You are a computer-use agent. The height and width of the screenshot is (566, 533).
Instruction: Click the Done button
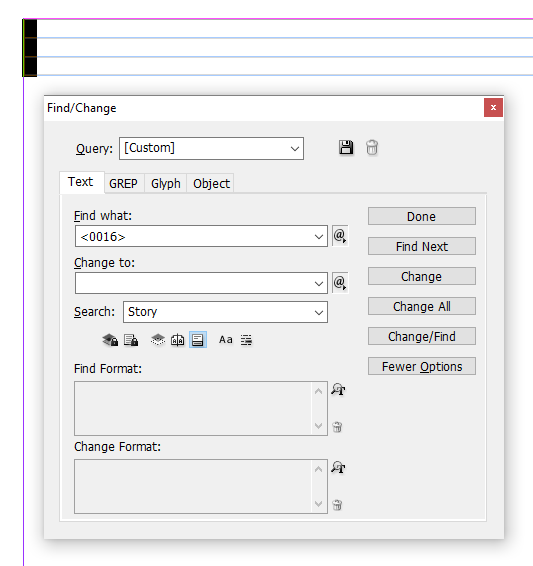click(x=422, y=216)
